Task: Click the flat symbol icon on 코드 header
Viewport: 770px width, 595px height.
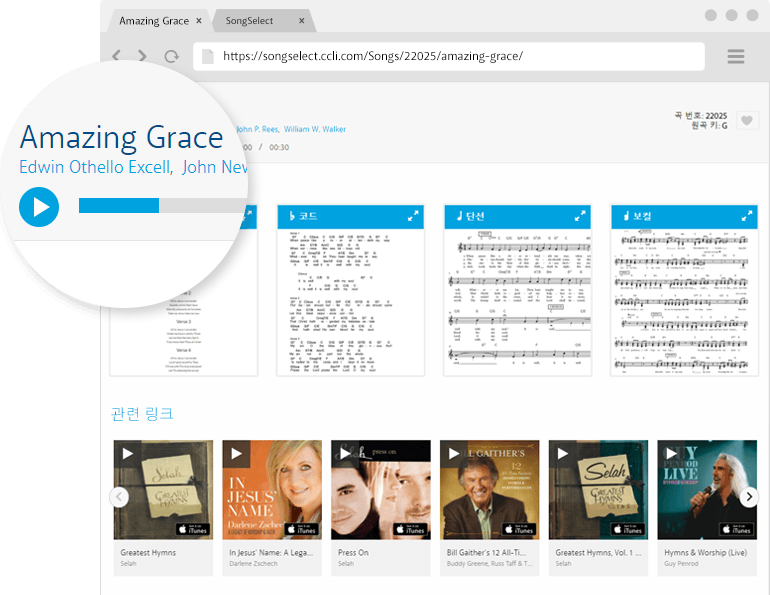Action: click(x=292, y=216)
